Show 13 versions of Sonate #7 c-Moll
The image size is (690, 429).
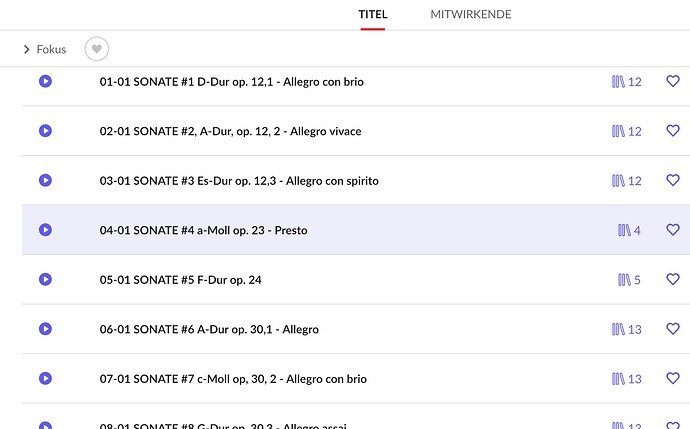pos(627,379)
